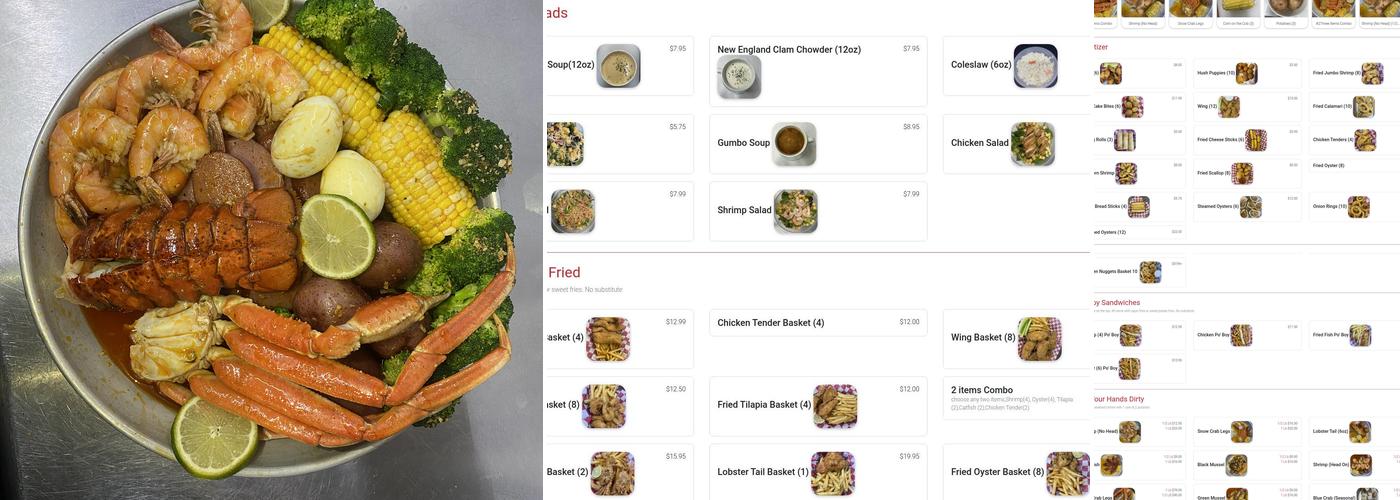This screenshot has height=500, width=1400.
Task: Open the Shrimp Salad item image
Action: [796, 211]
